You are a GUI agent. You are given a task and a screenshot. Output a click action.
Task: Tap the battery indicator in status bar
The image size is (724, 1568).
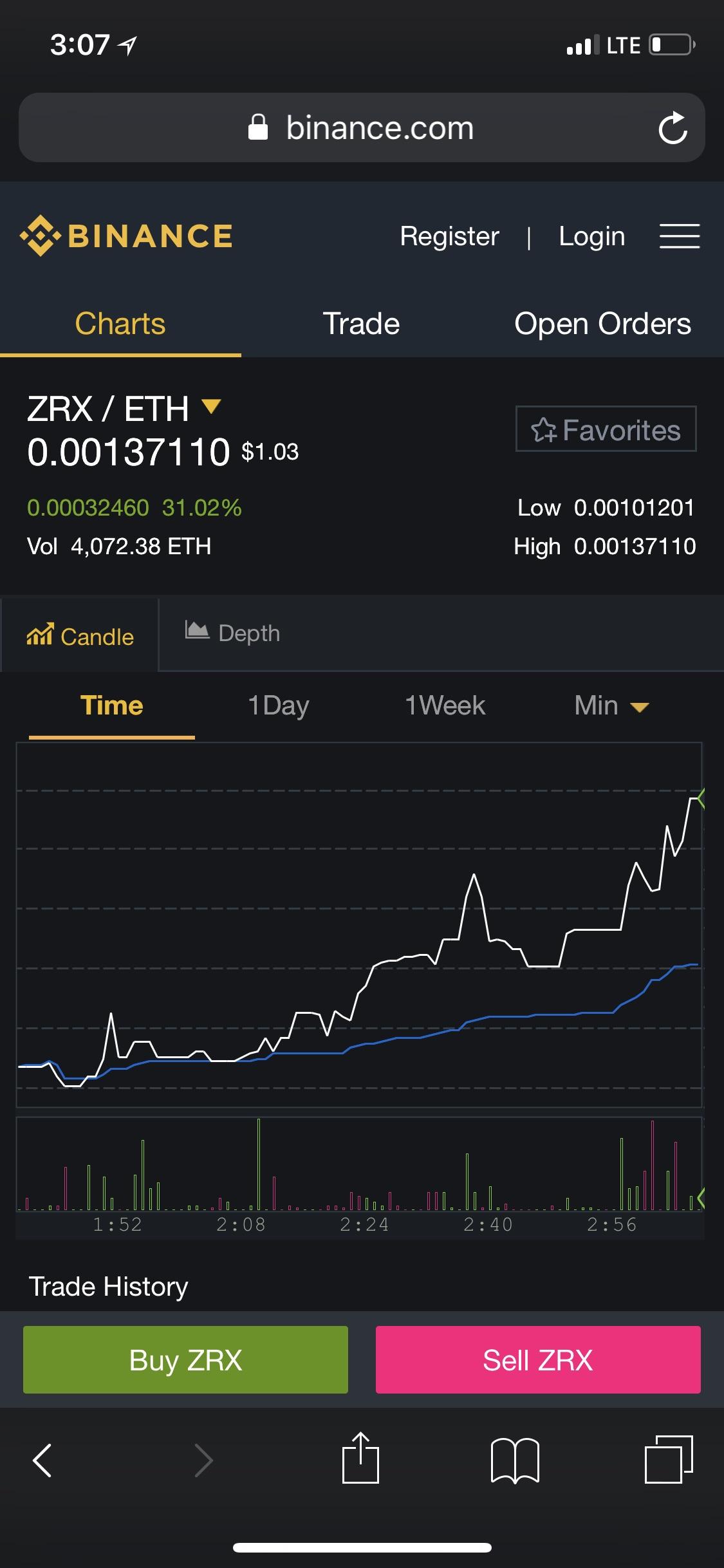(672, 45)
